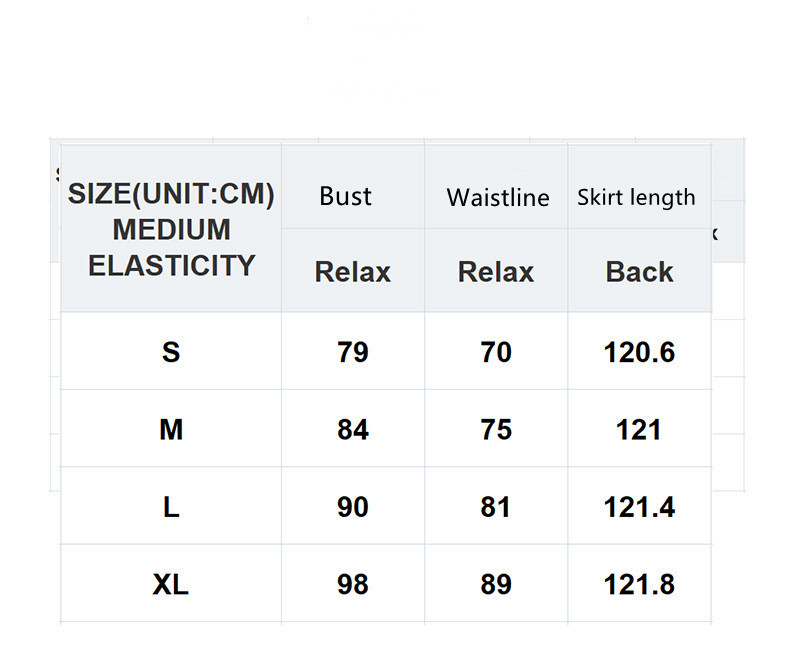Click the Relax cell under Waistline
This screenshot has height=666, width=790.
(x=496, y=271)
